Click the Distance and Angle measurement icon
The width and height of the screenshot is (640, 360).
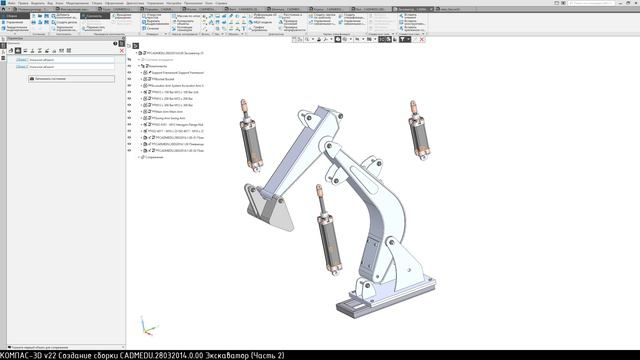click(x=281, y=16)
